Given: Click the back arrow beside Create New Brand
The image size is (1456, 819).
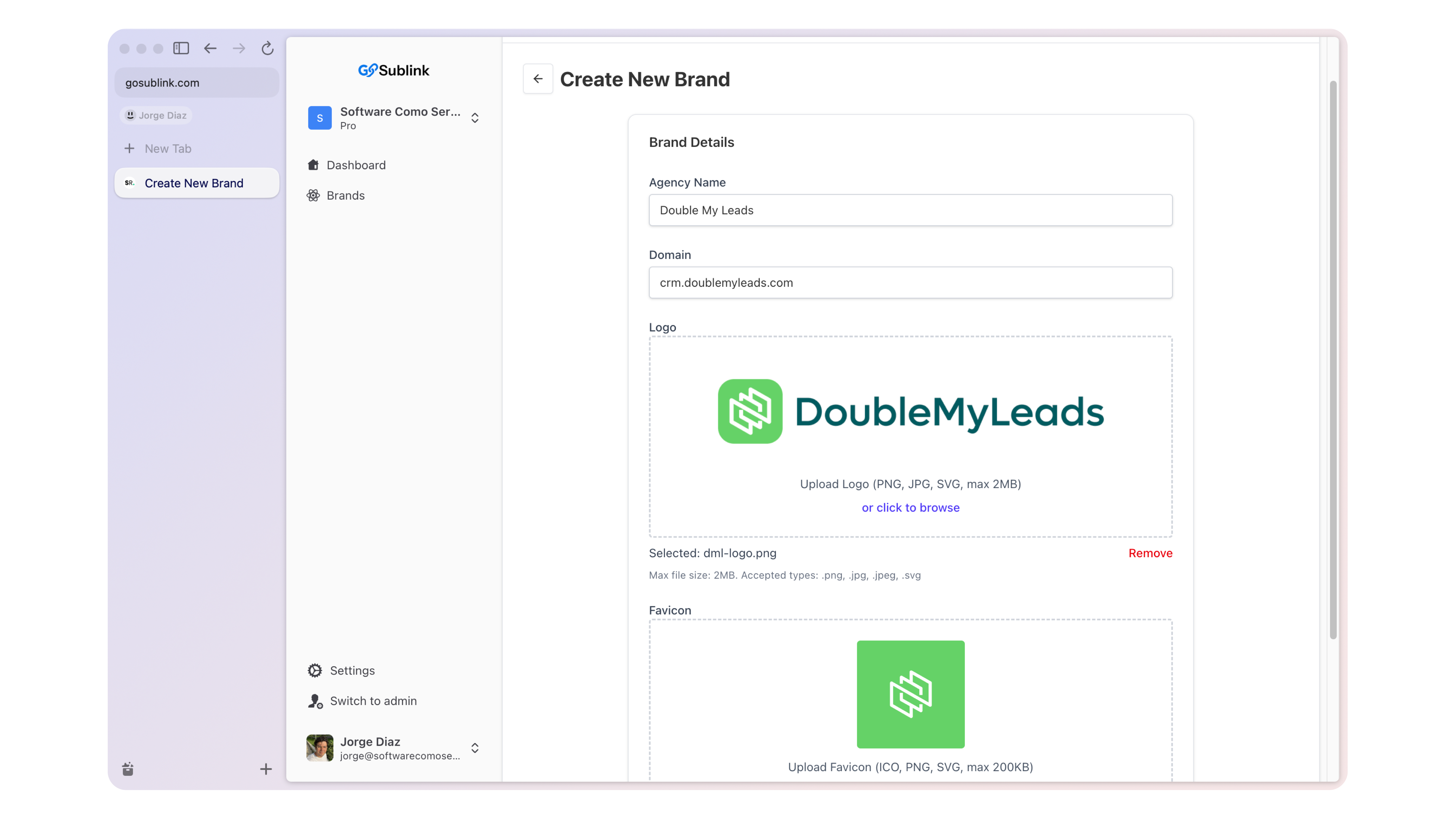Looking at the screenshot, I should pyautogui.click(x=538, y=79).
